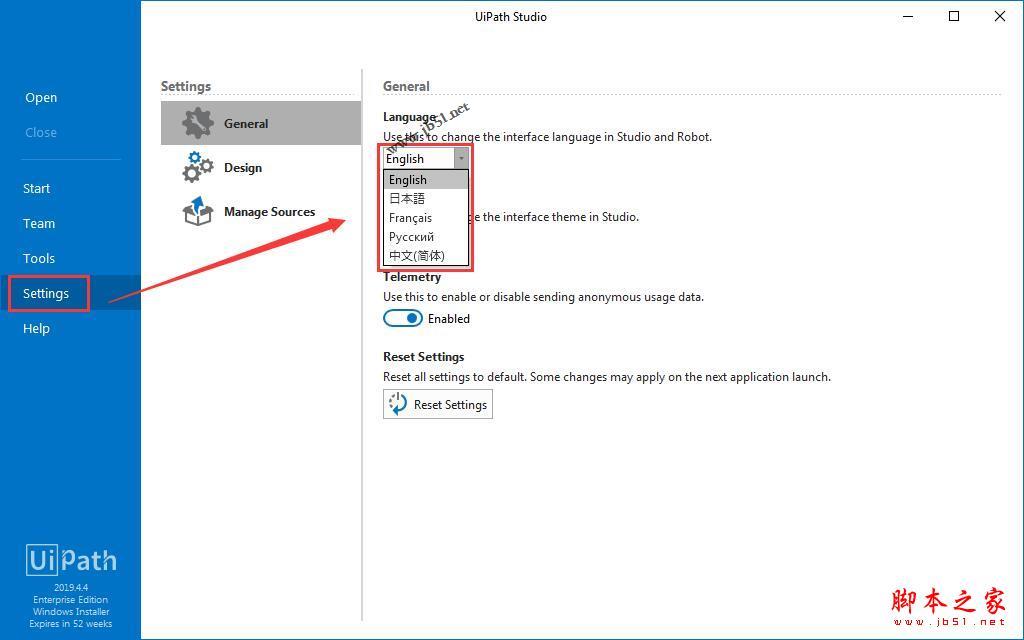The height and width of the screenshot is (640, 1024).
Task: Click Close in the sidebar
Action: click(x=41, y=132)
